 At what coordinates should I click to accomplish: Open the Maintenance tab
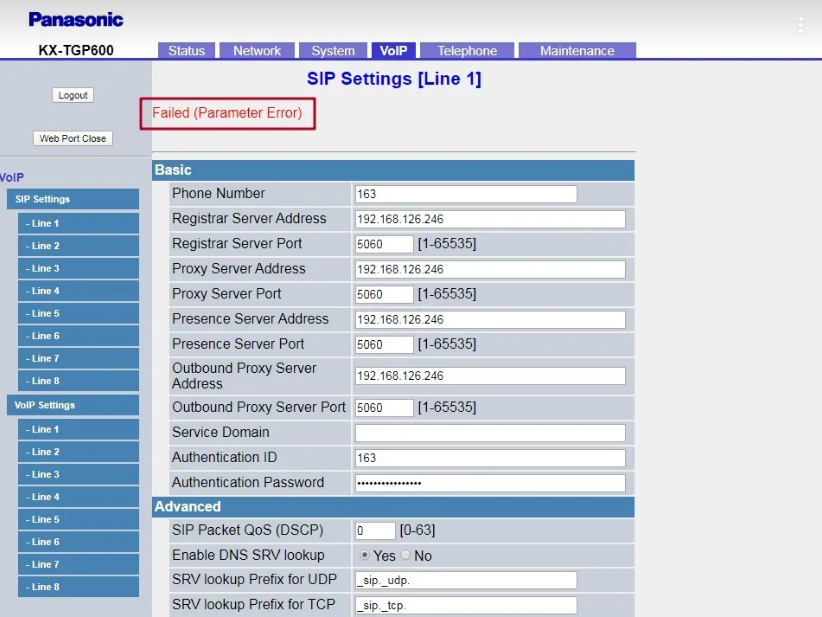[576, 51]
